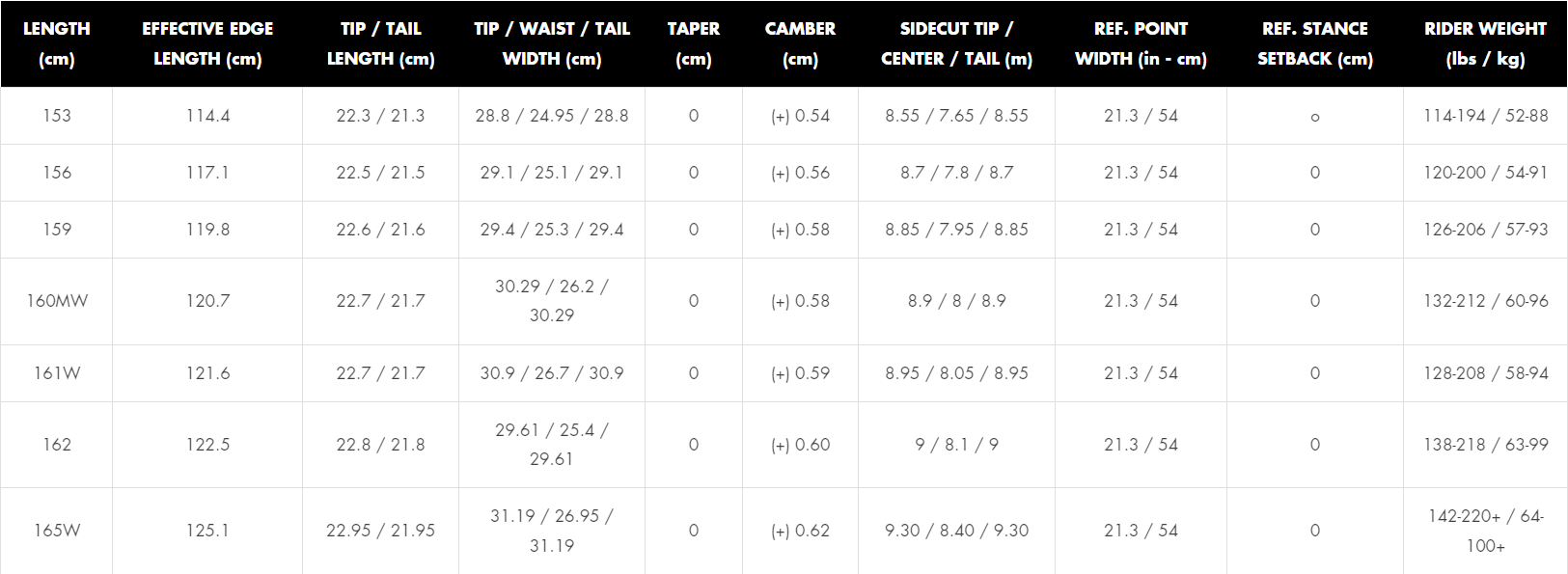Click the 119.8 effective edge value
Viewport: 1568px width, 574px height.
[x=207, y=230]
